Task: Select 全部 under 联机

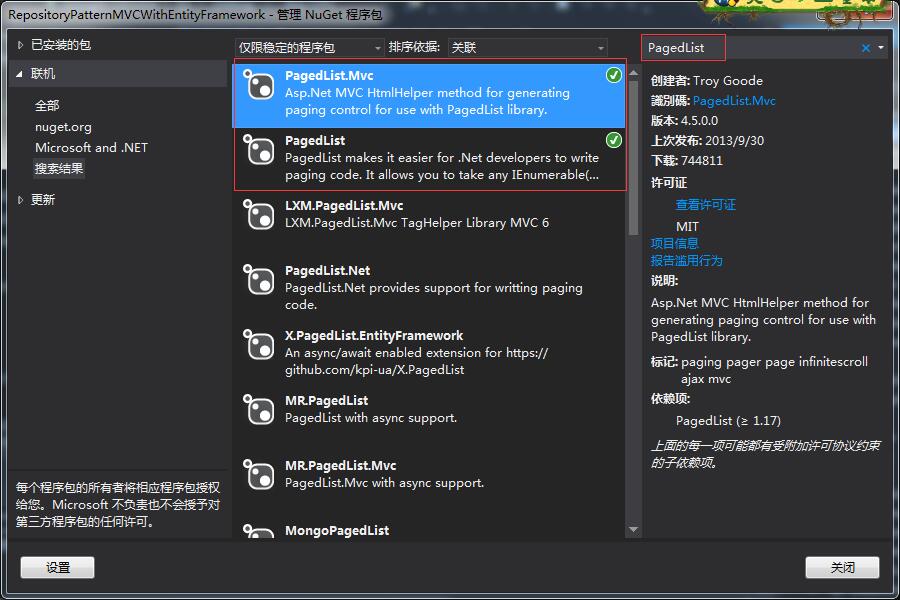Action: click(47, 106)
